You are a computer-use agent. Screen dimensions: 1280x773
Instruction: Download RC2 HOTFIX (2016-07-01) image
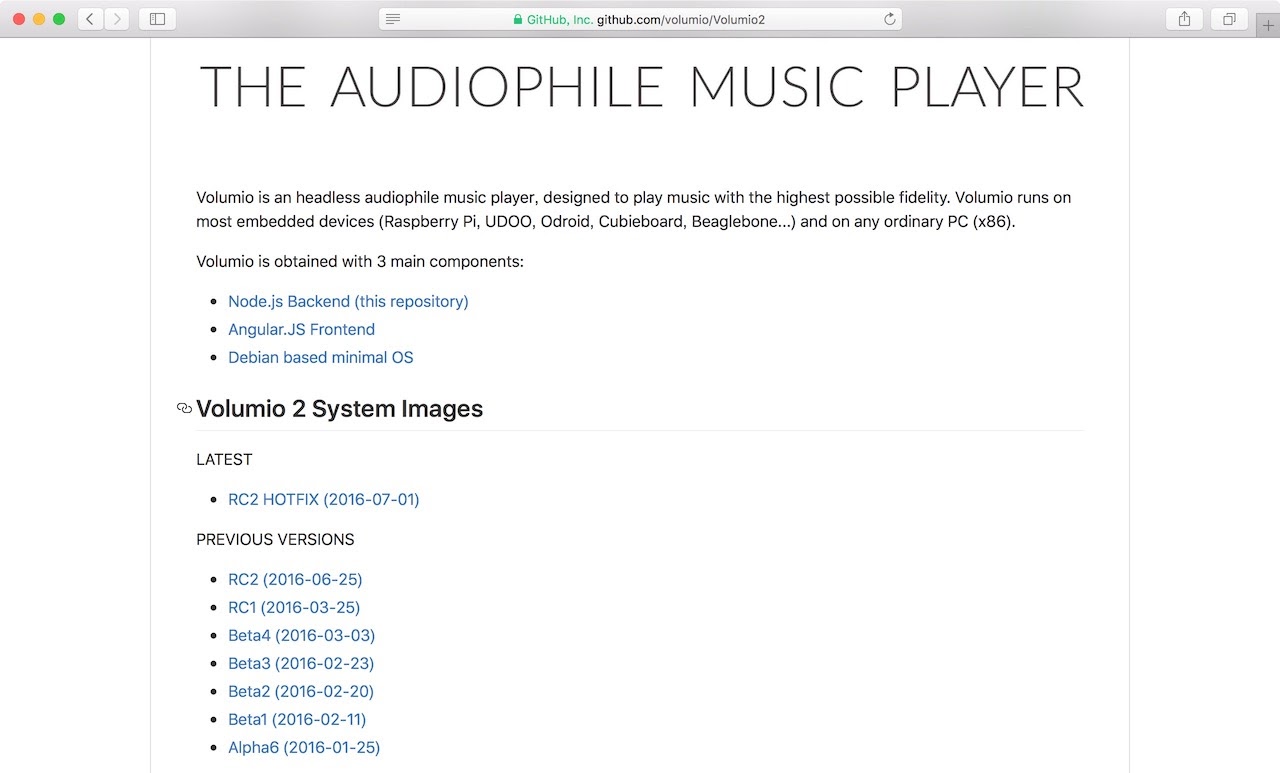(x=323, y=499)
